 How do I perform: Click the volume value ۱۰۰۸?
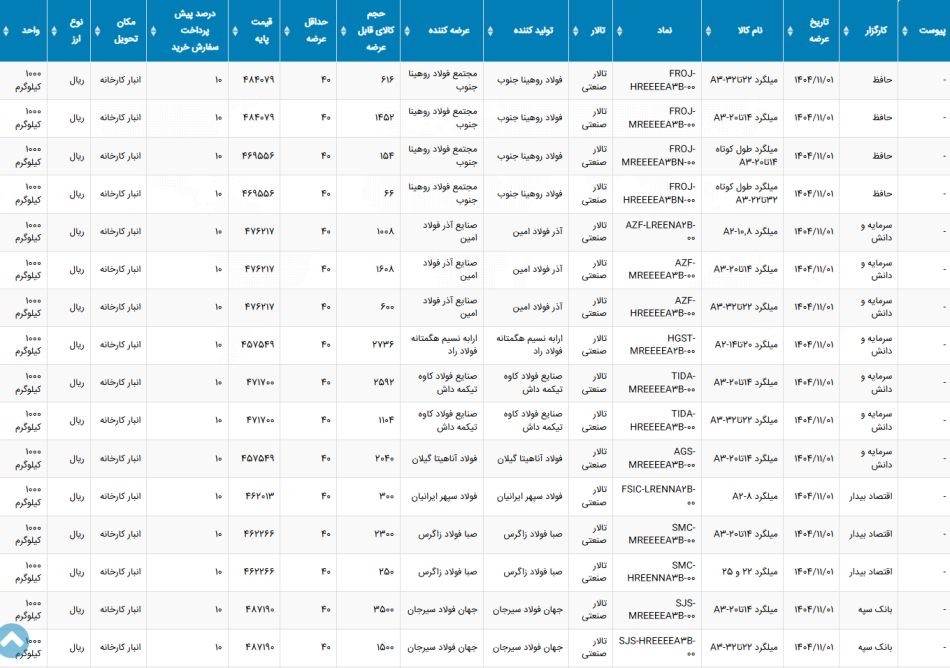coord(385,231)
